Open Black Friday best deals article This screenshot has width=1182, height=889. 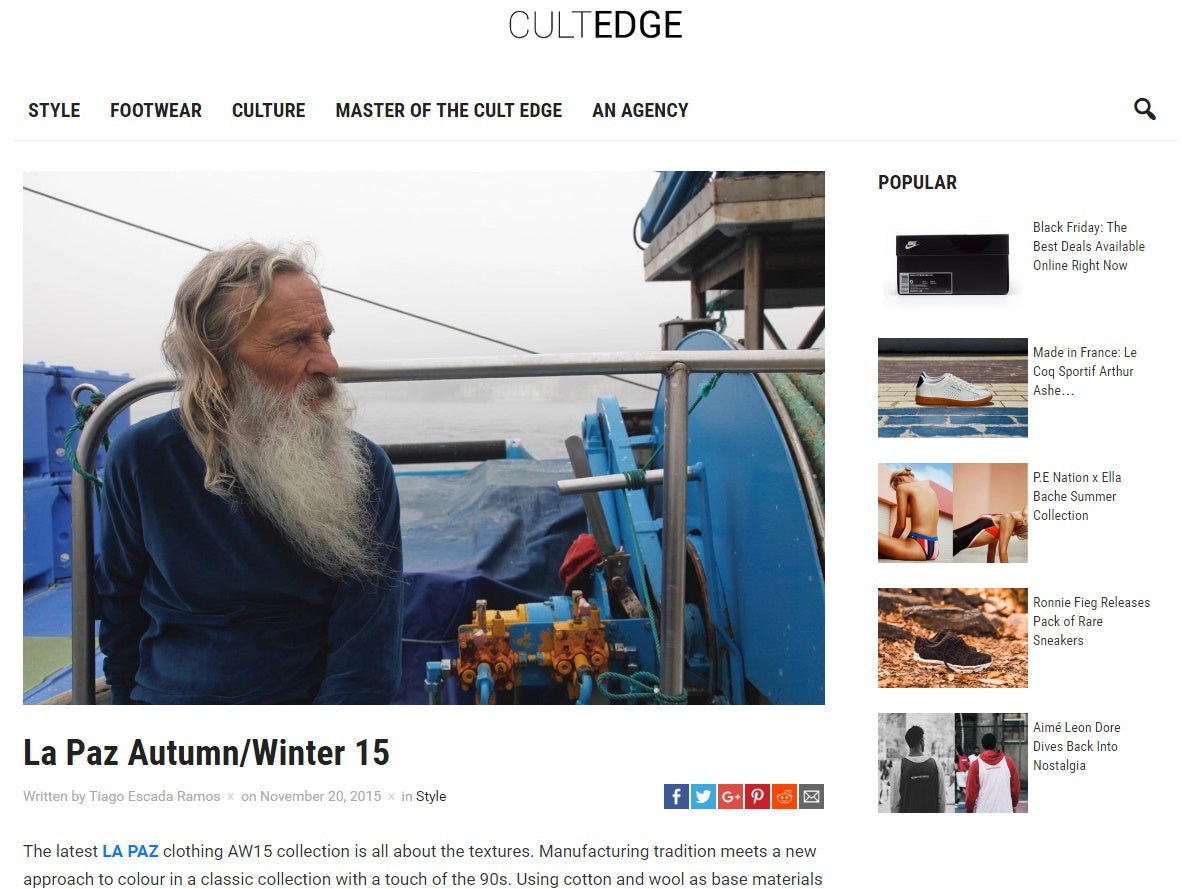[x=1089, y=247]
